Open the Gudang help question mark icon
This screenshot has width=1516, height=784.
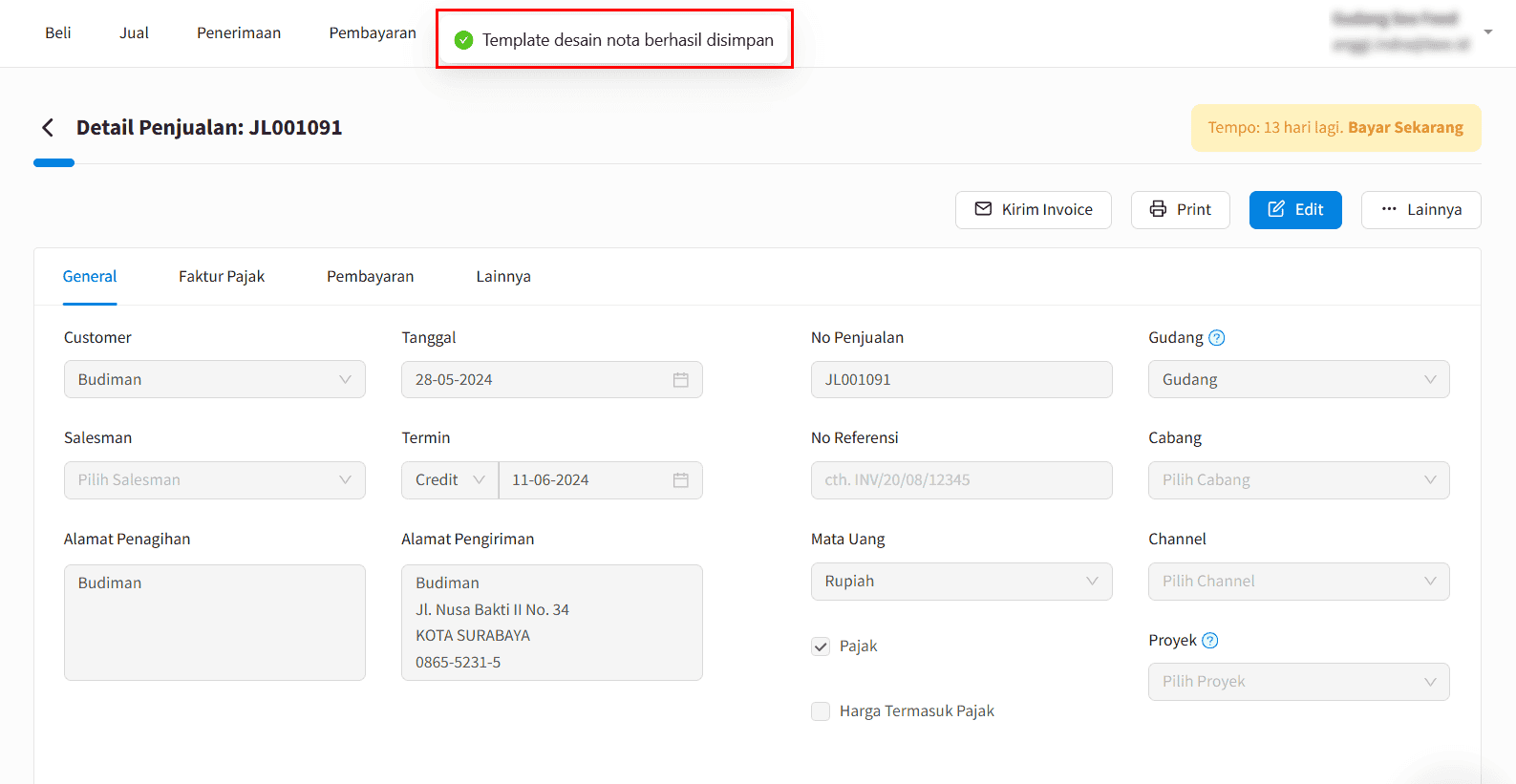coord(1216,338)
